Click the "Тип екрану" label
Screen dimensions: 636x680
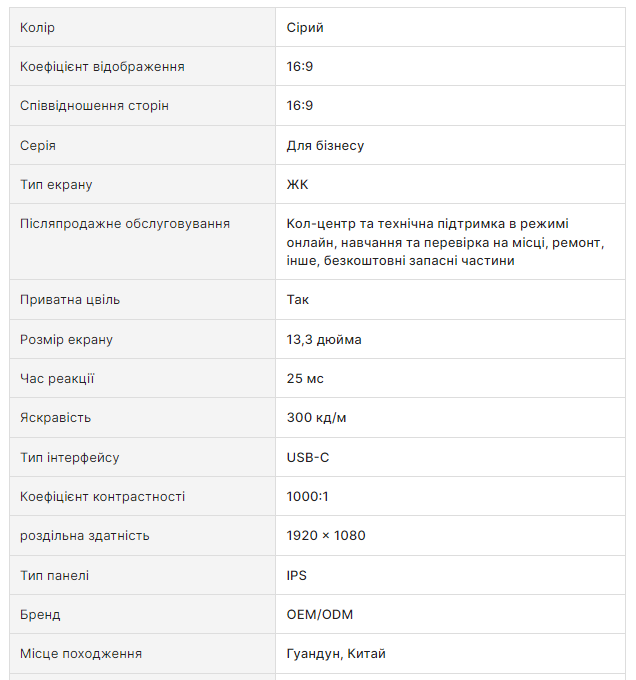tap(56, 184)
